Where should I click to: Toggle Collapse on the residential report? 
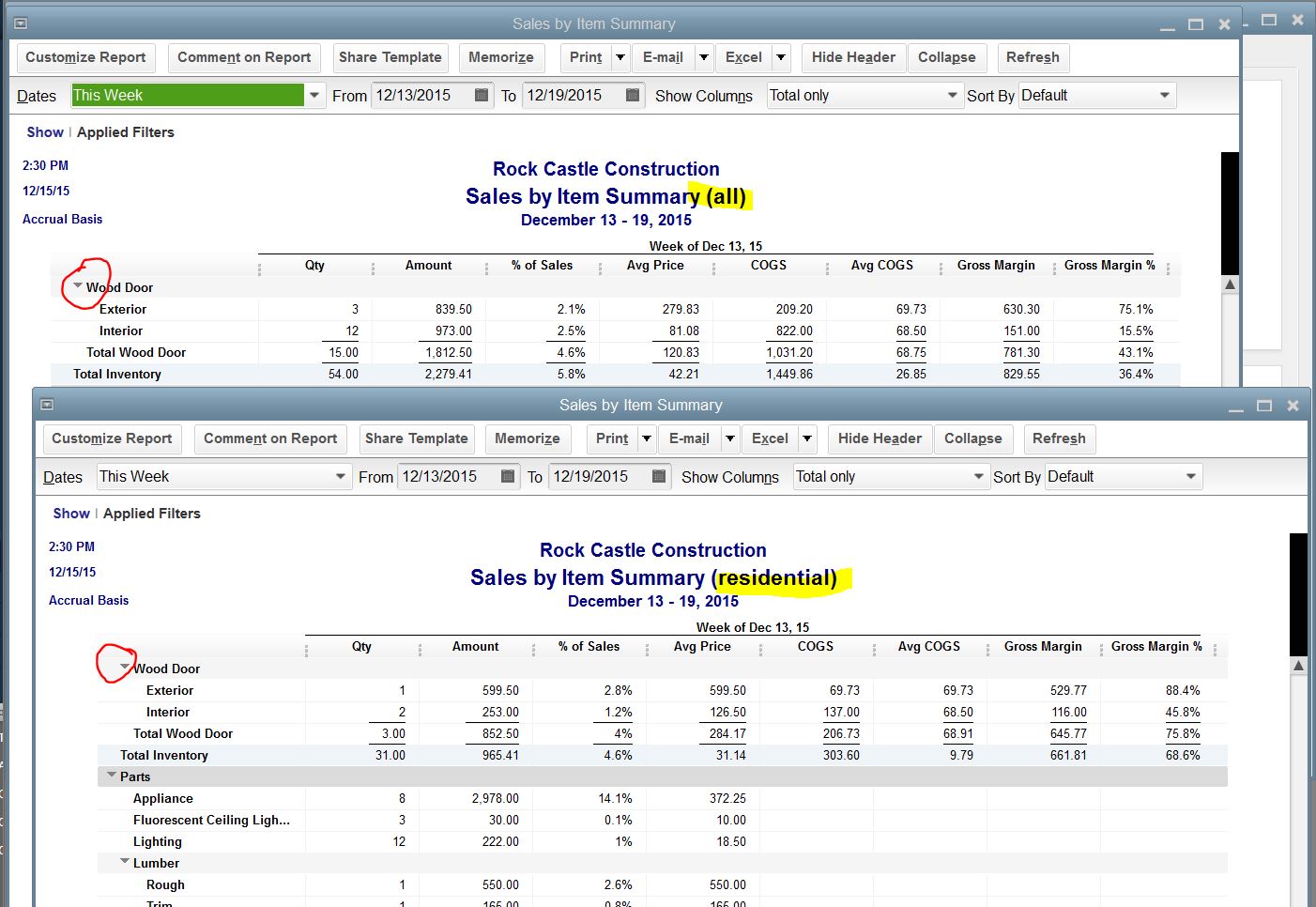tap(972, 438)
